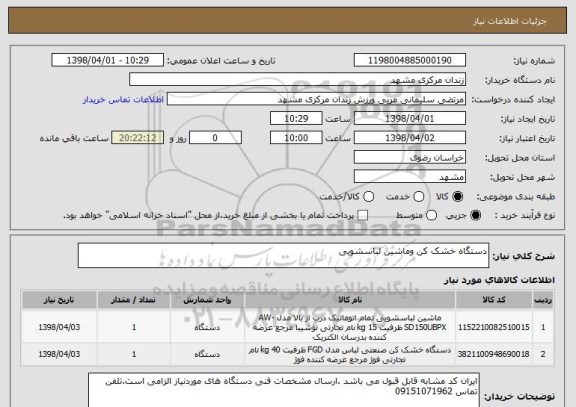Click item code 1152210082510015
576x407 pixels.
pos(494,327)
